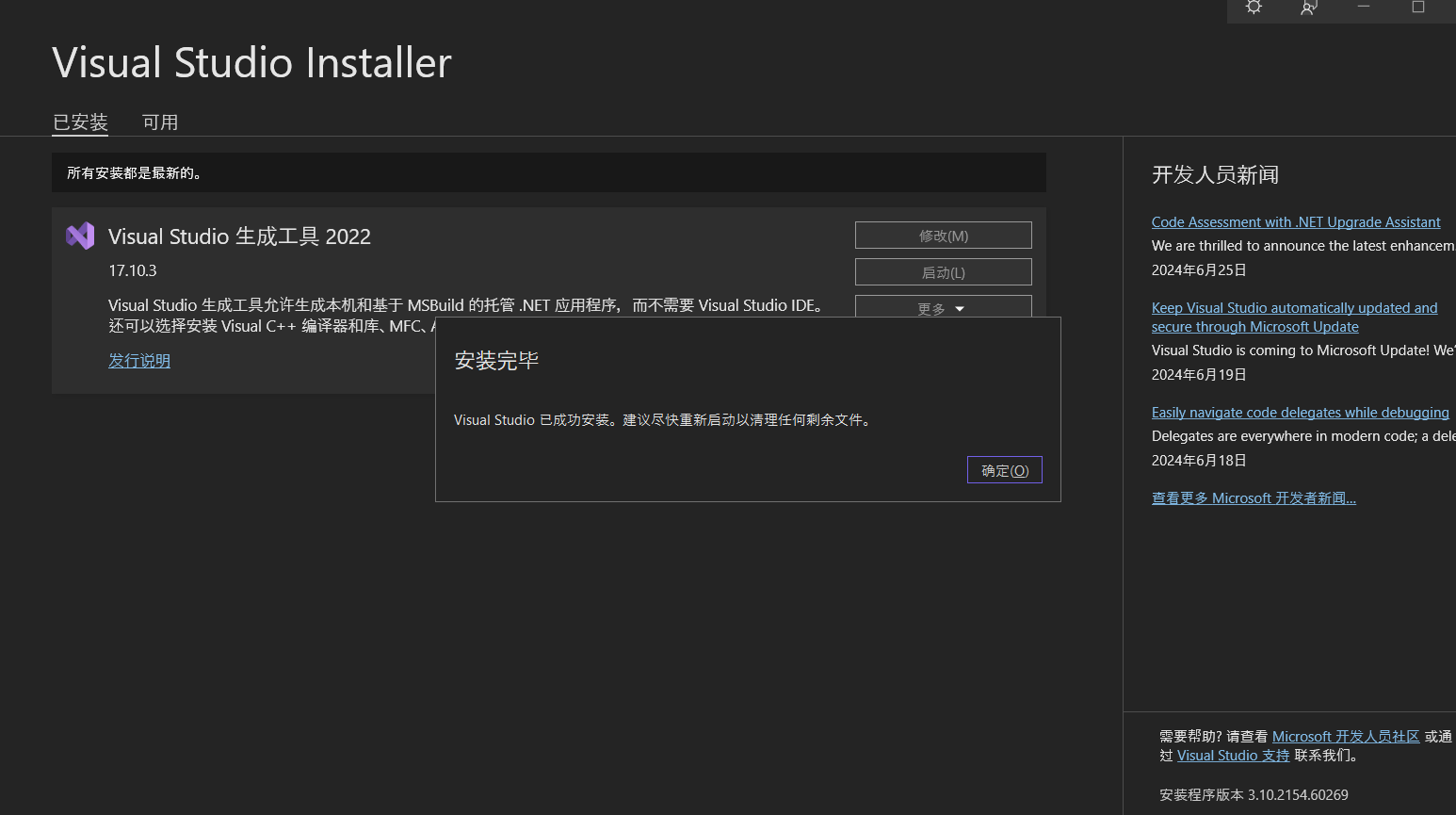The height and width of the screenshot is (815, 1456).
Task: Toggle the theme icon in title bar
Action: click(1254, 8)
